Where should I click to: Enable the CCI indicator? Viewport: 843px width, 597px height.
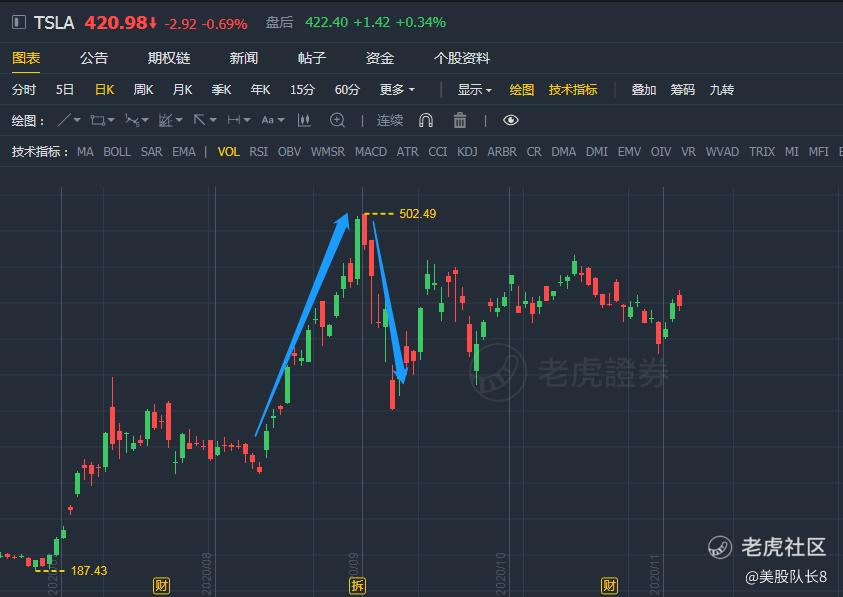coord(438,152)
